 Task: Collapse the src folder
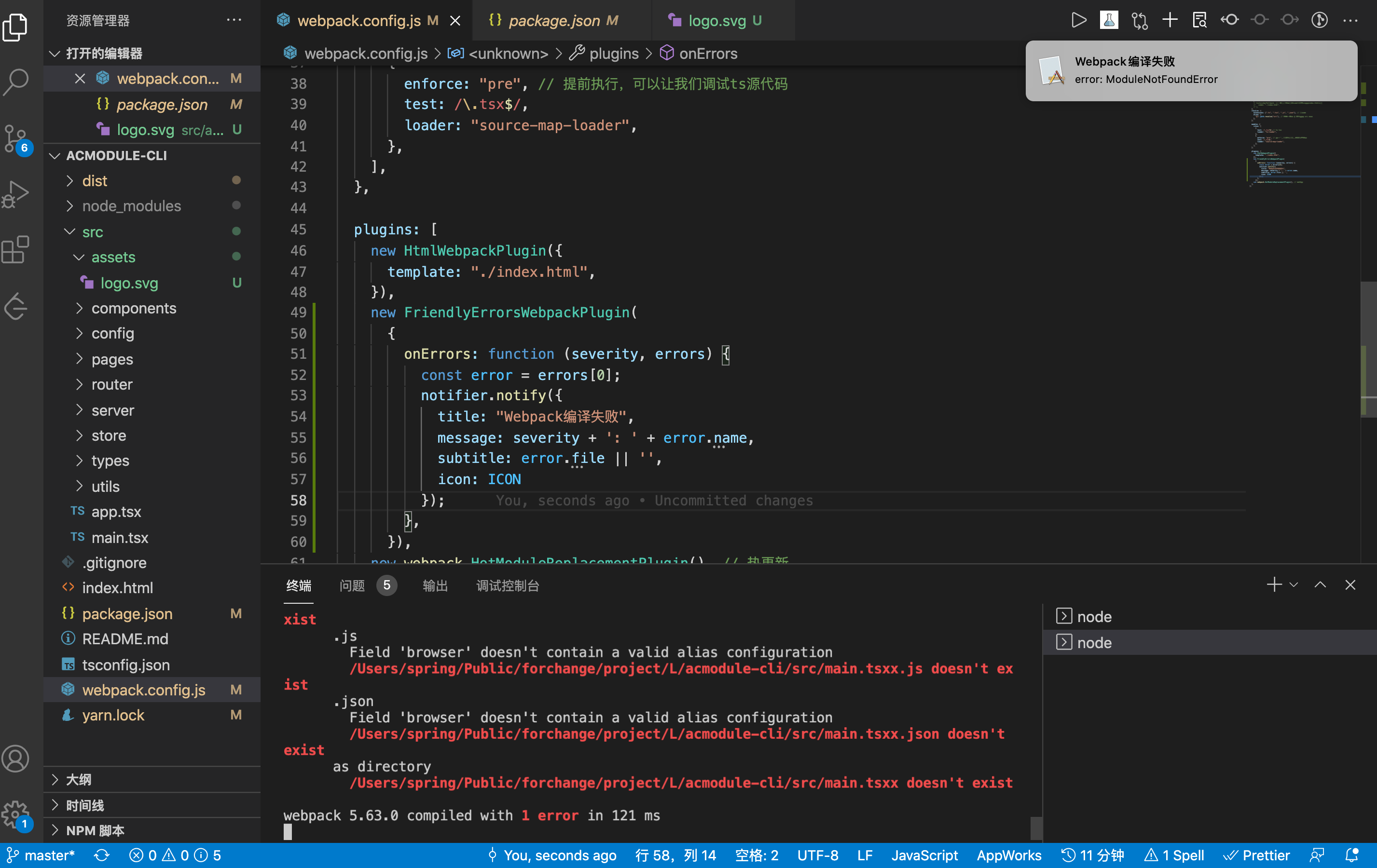151,231
